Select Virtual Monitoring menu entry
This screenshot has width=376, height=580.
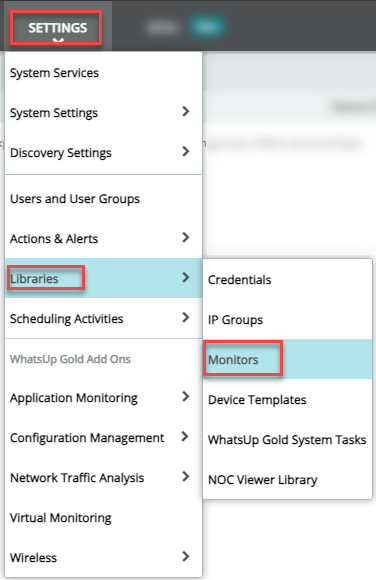103,518
